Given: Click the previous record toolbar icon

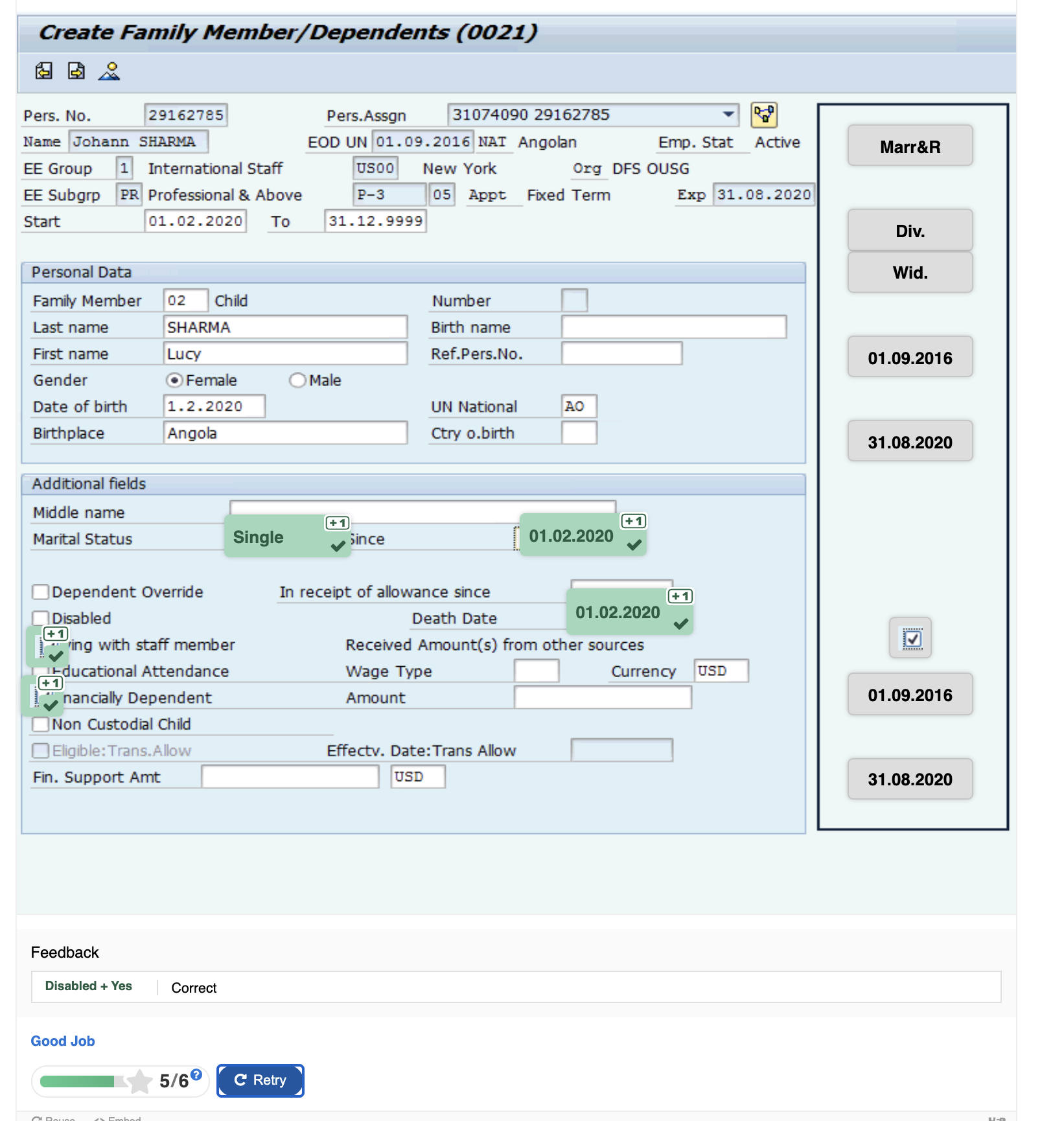Looking at the screenshot, I should pos(43,71).
